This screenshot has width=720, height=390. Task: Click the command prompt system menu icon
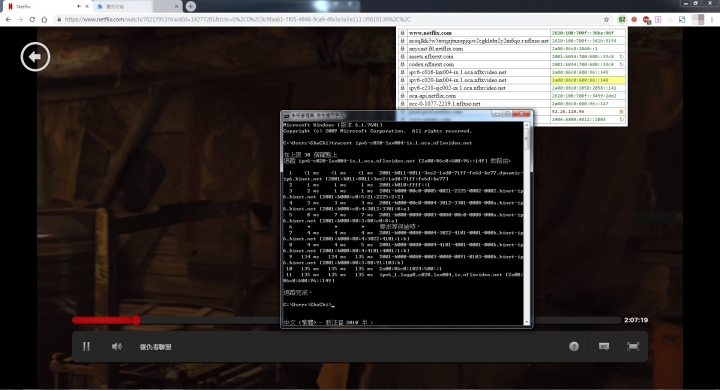click(x=286, y=115)
